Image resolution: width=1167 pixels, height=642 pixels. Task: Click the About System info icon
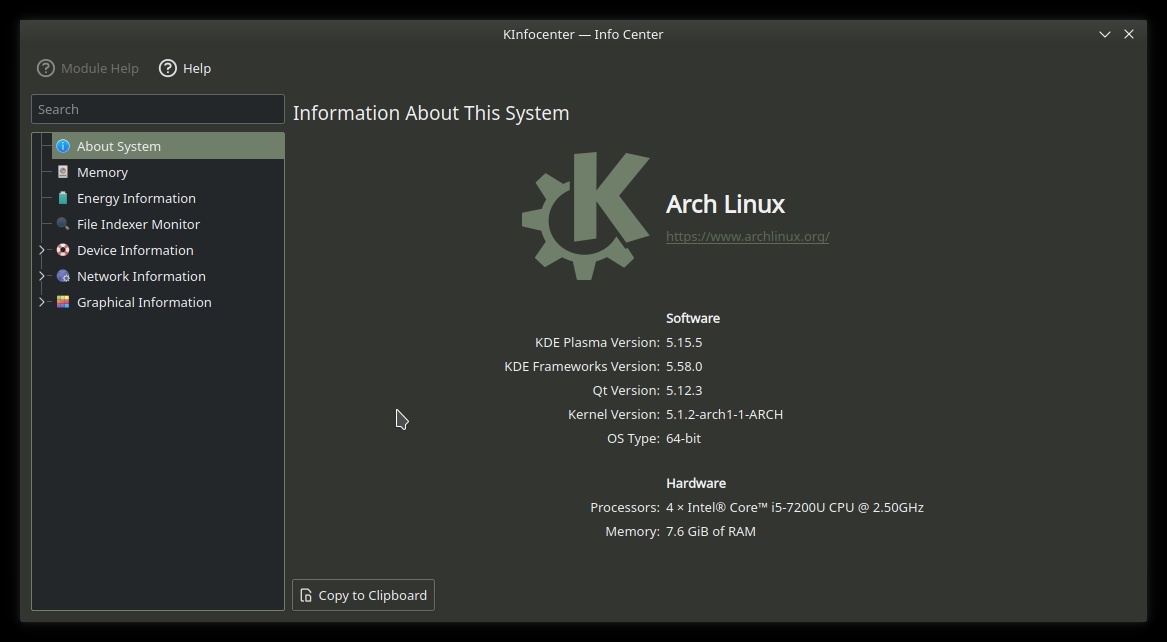63,146
